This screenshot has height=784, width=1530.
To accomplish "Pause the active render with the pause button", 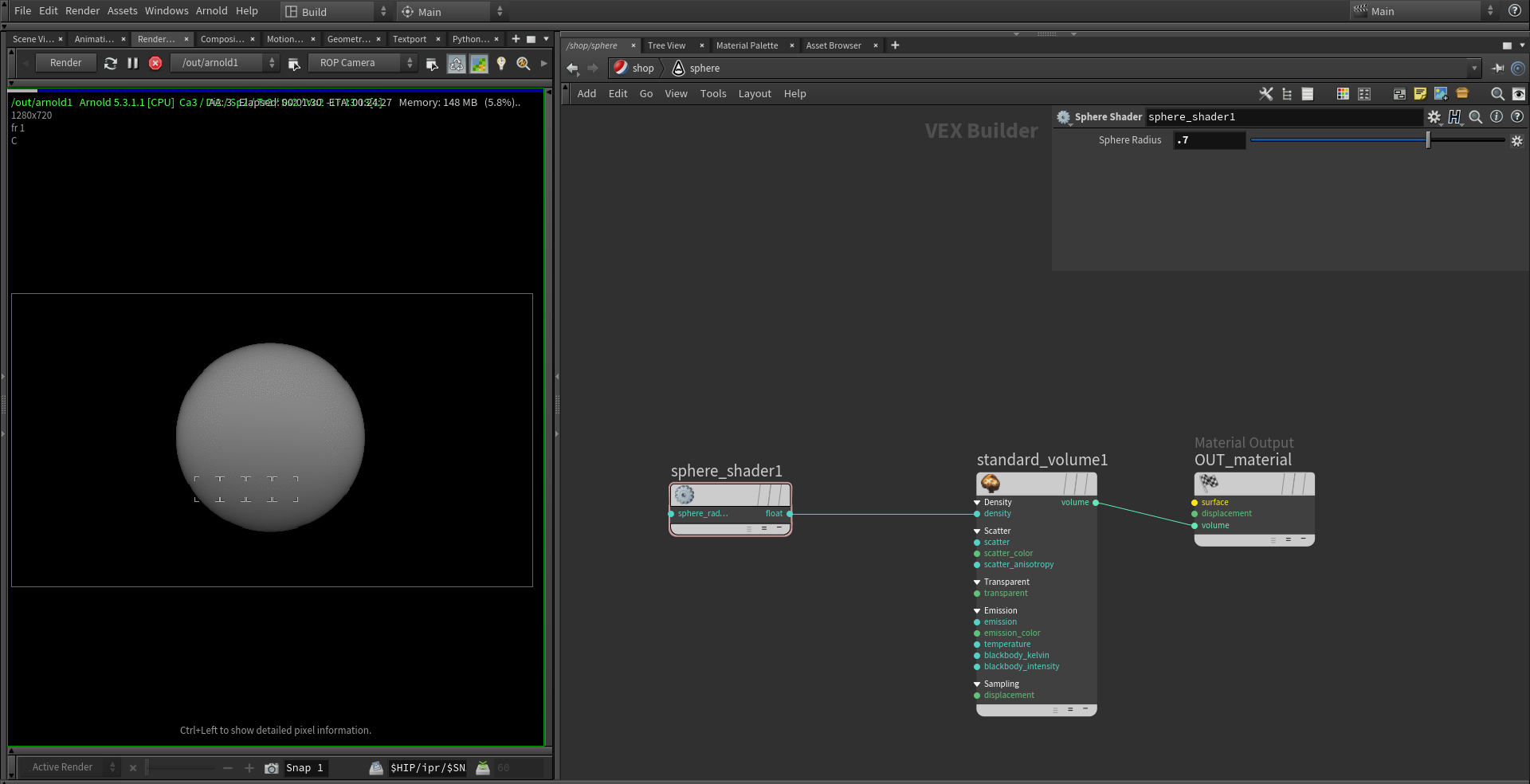I will (133, 64).
